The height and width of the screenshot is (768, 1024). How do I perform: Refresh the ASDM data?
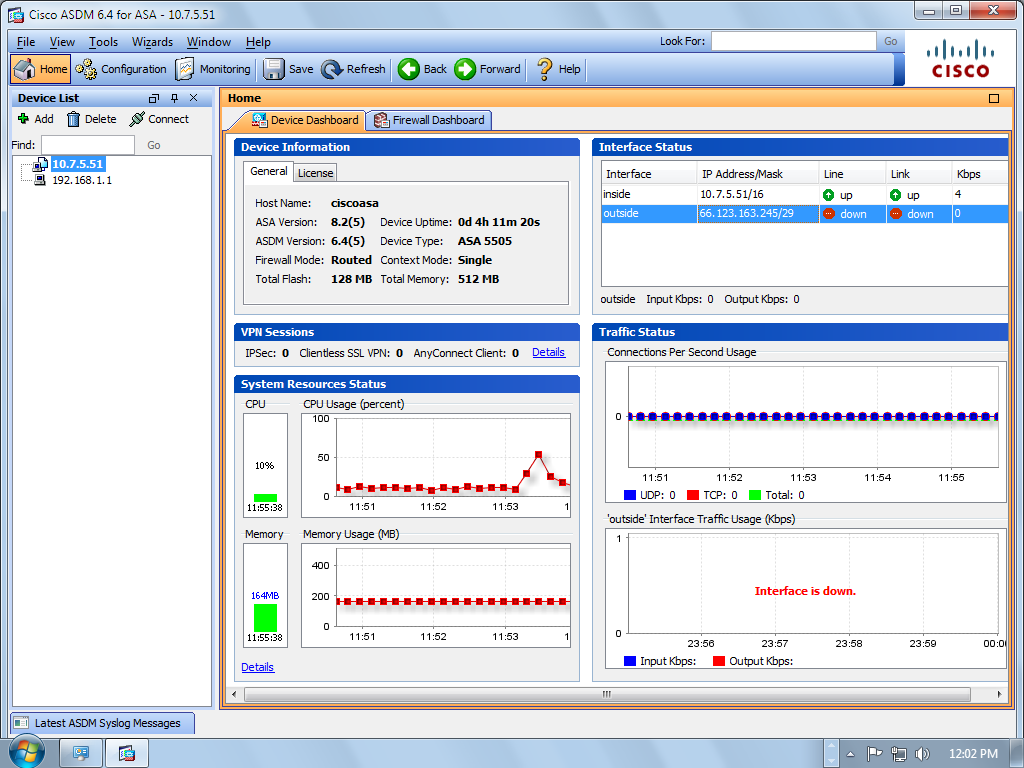(x=353, y=69)
